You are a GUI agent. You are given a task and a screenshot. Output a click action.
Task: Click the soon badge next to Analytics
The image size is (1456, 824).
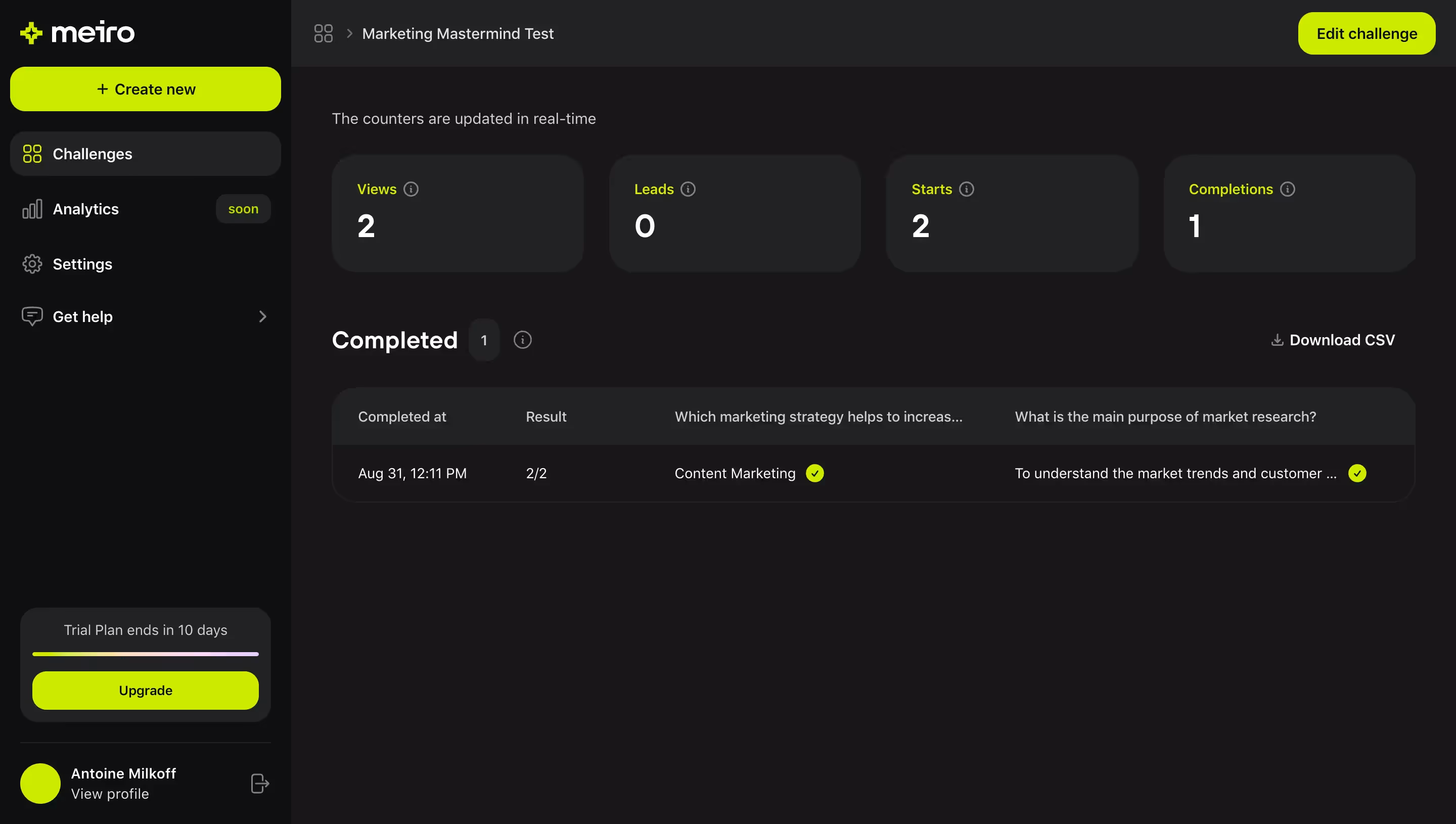pos(243,209)
